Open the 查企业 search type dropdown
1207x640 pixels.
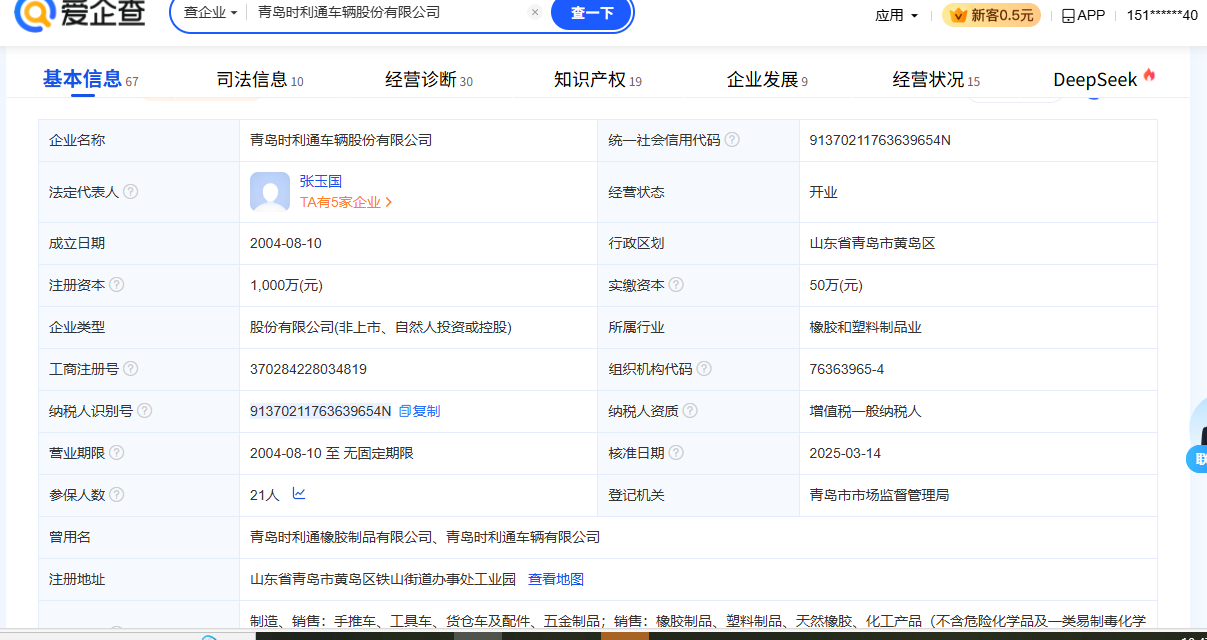(211, 13)
